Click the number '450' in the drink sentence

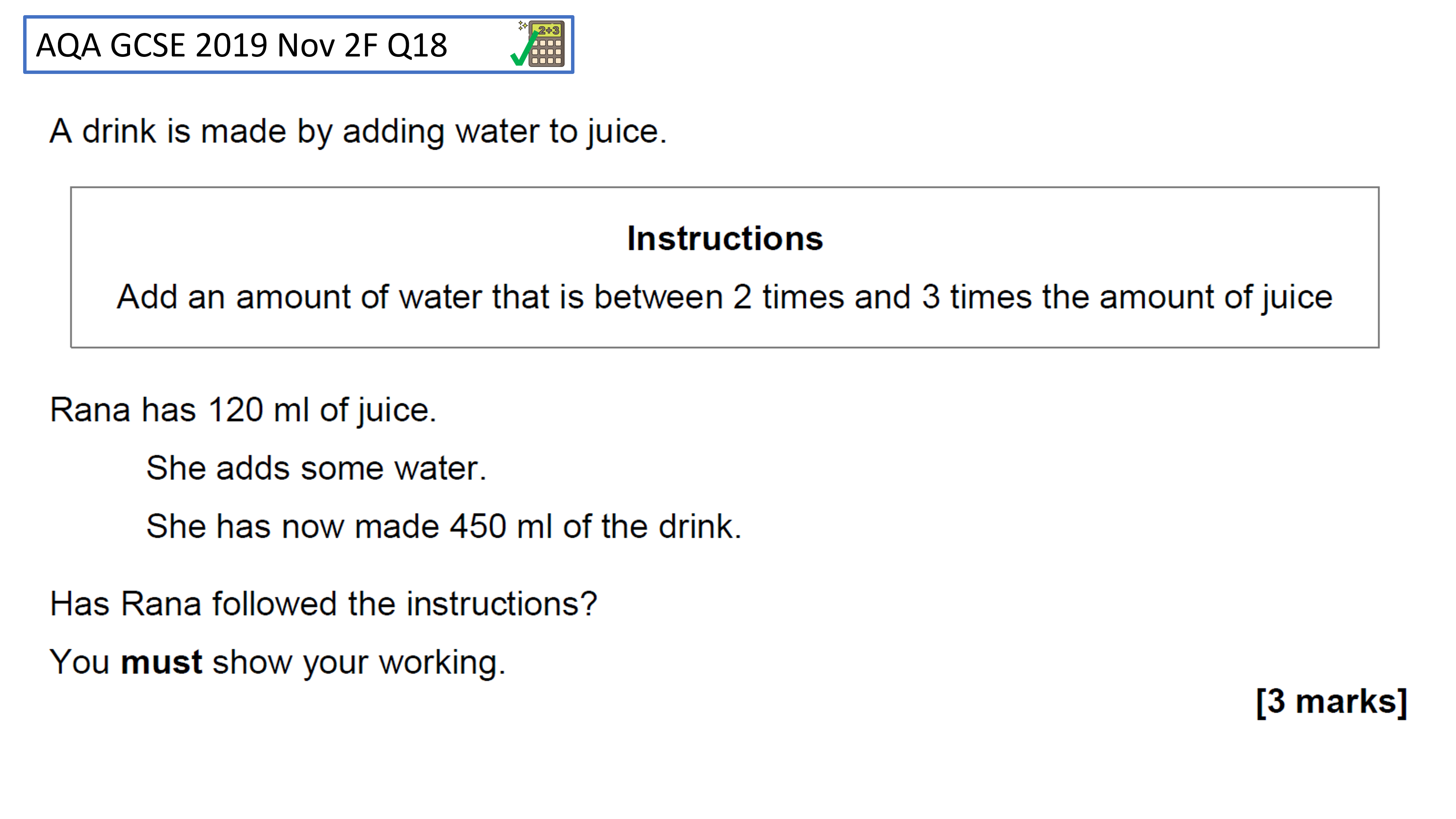[x=478, y=526]
